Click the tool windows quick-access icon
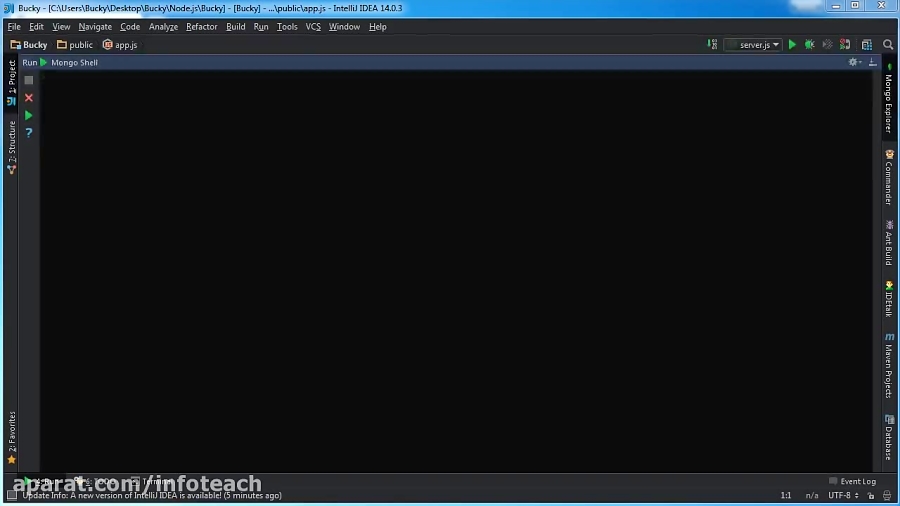 pos(11,495)
